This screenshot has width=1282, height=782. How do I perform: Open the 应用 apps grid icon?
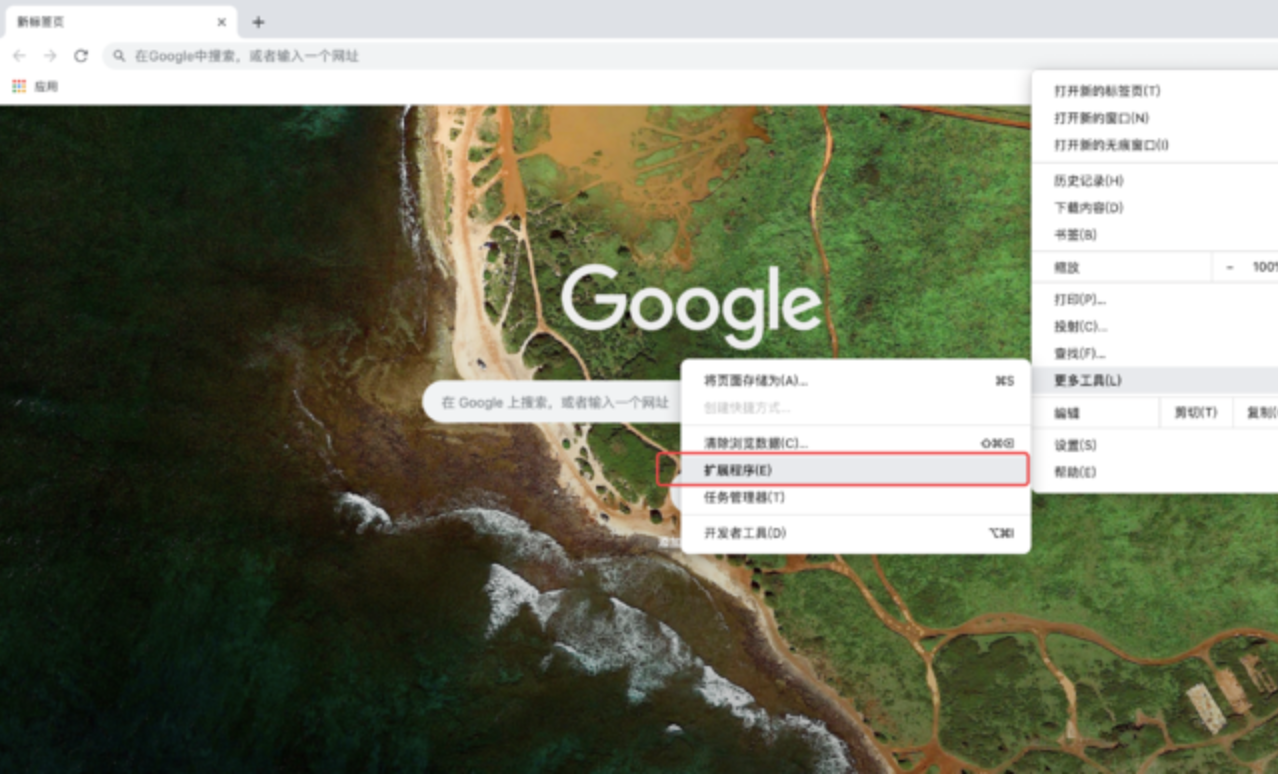click(x=19, y=87)
